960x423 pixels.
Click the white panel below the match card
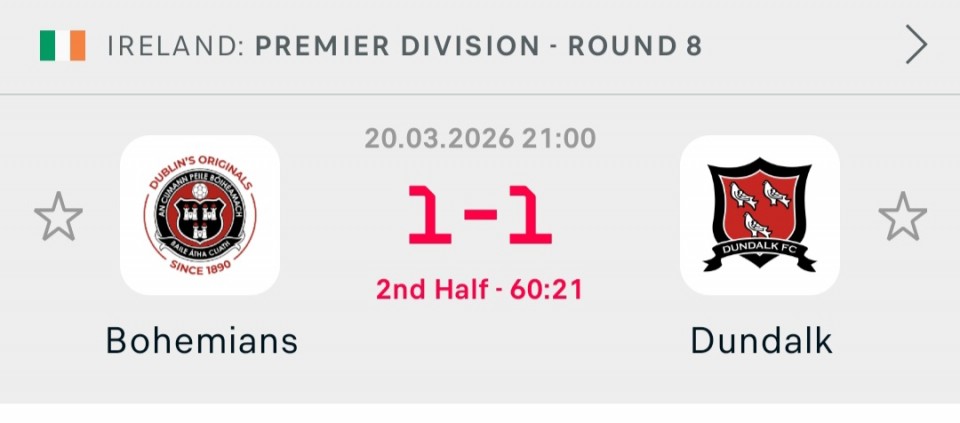480,413
